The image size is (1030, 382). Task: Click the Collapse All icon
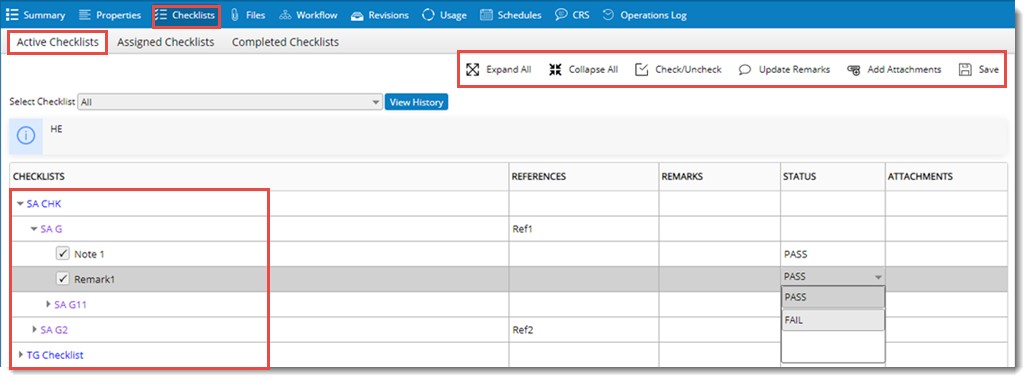click(556, 70)
